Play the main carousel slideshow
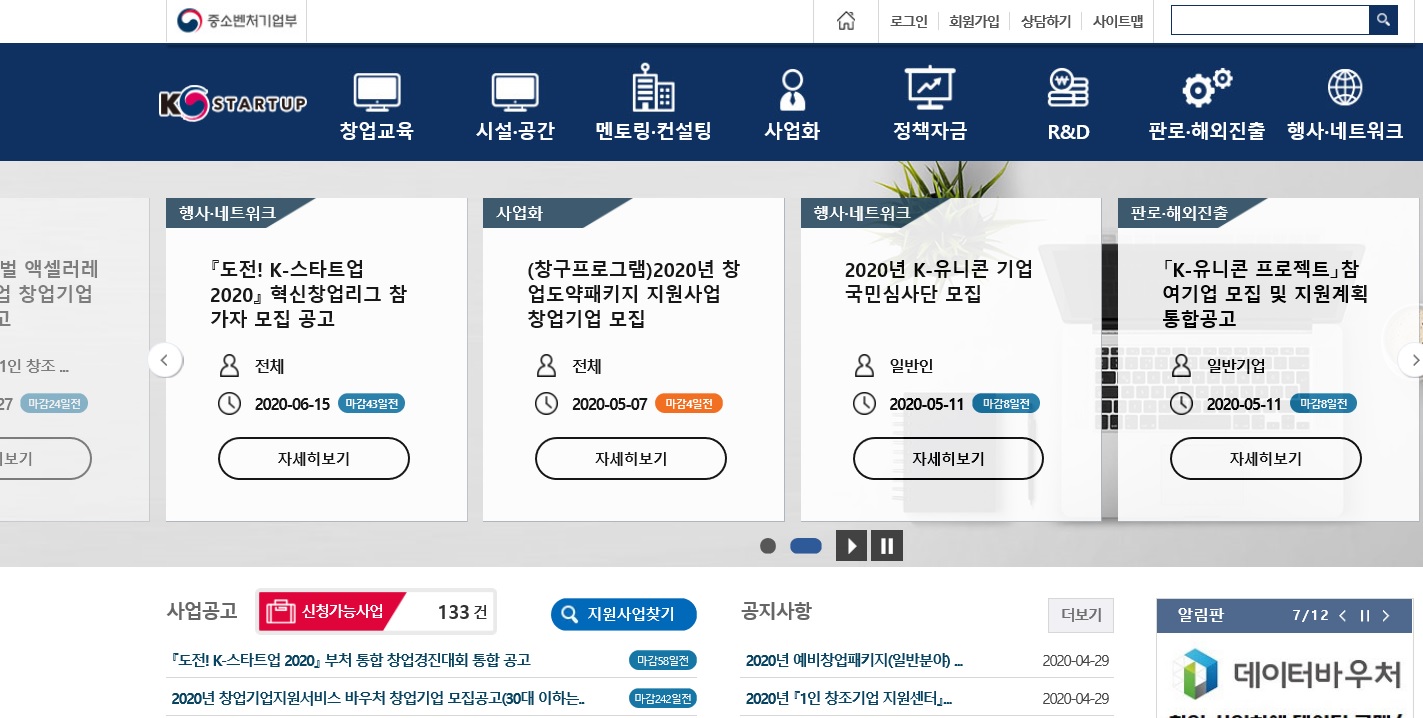Image resolution: width=1423 pixels, height=718 pixels. coord(851,546)
